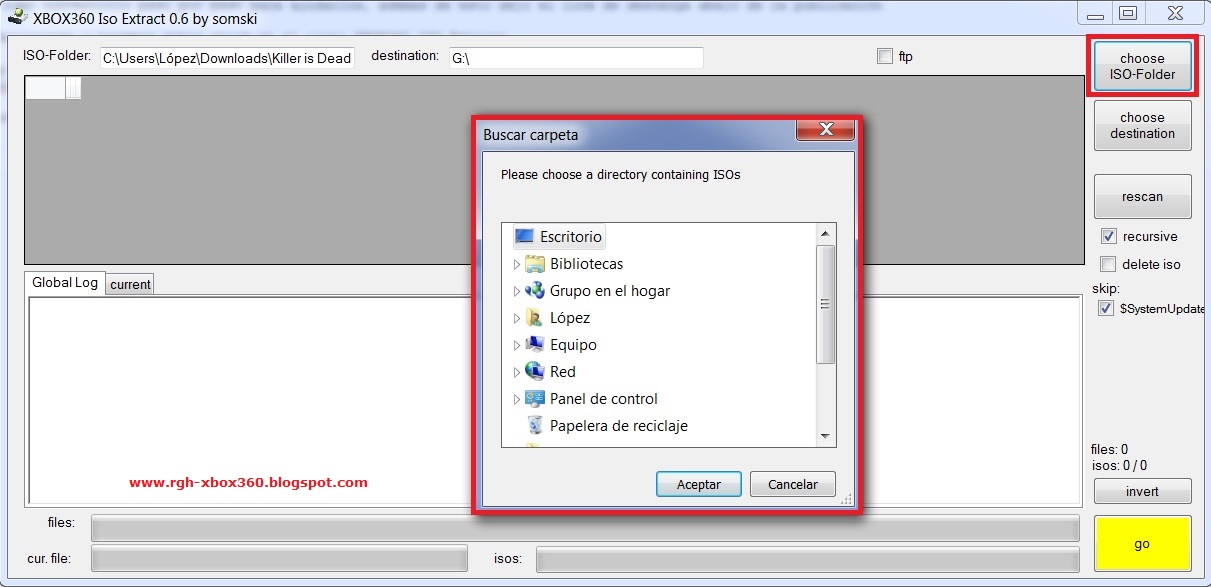This screenshot has width=1211, height=587.
Task: Click the folder tree scrollbar down arrow
Action: pos(825,436)
